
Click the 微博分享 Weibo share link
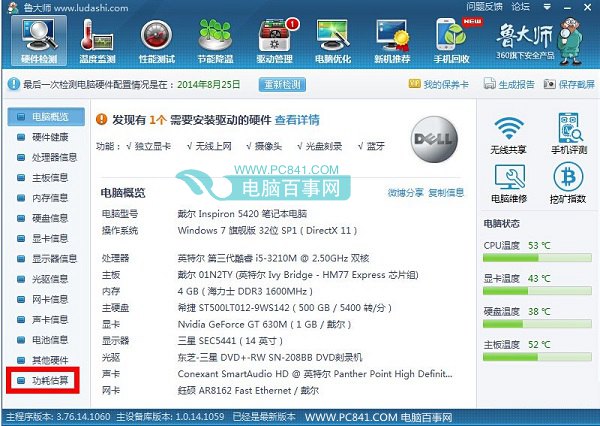[x=405, y=193]
